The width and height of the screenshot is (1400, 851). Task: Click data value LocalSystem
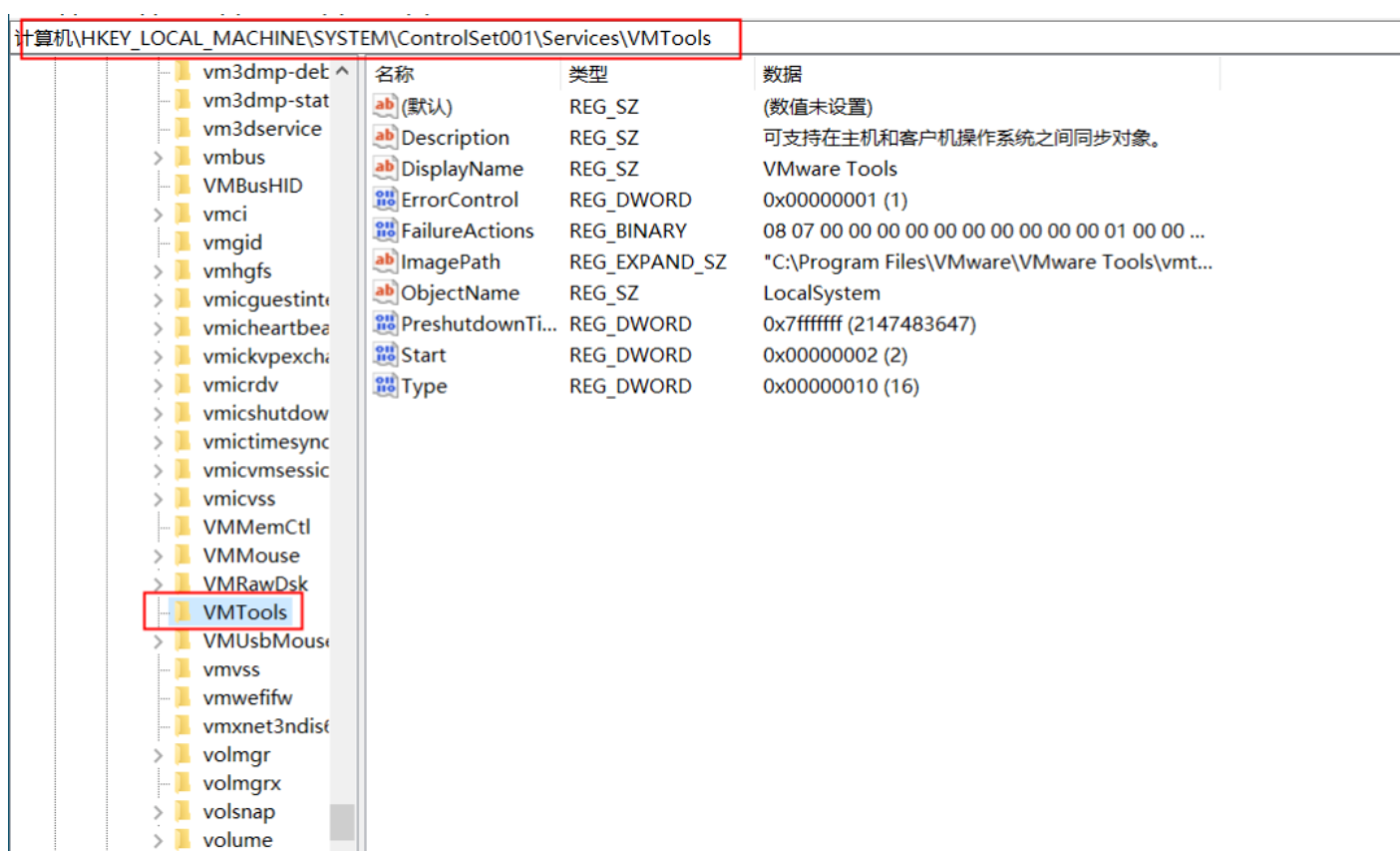click(822, 293)
